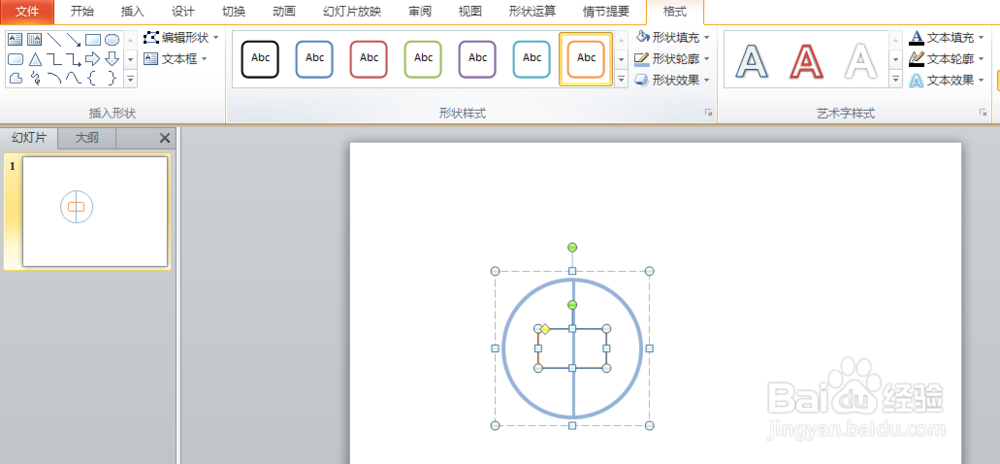Select the left brace shape
The image size is (1000, 464).
(92, 78)
